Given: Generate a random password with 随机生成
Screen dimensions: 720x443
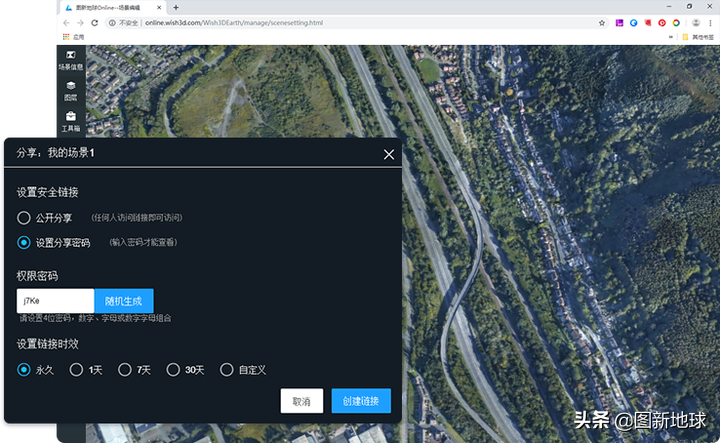Looking at the screenshot, I should click(x=124, y=301).
